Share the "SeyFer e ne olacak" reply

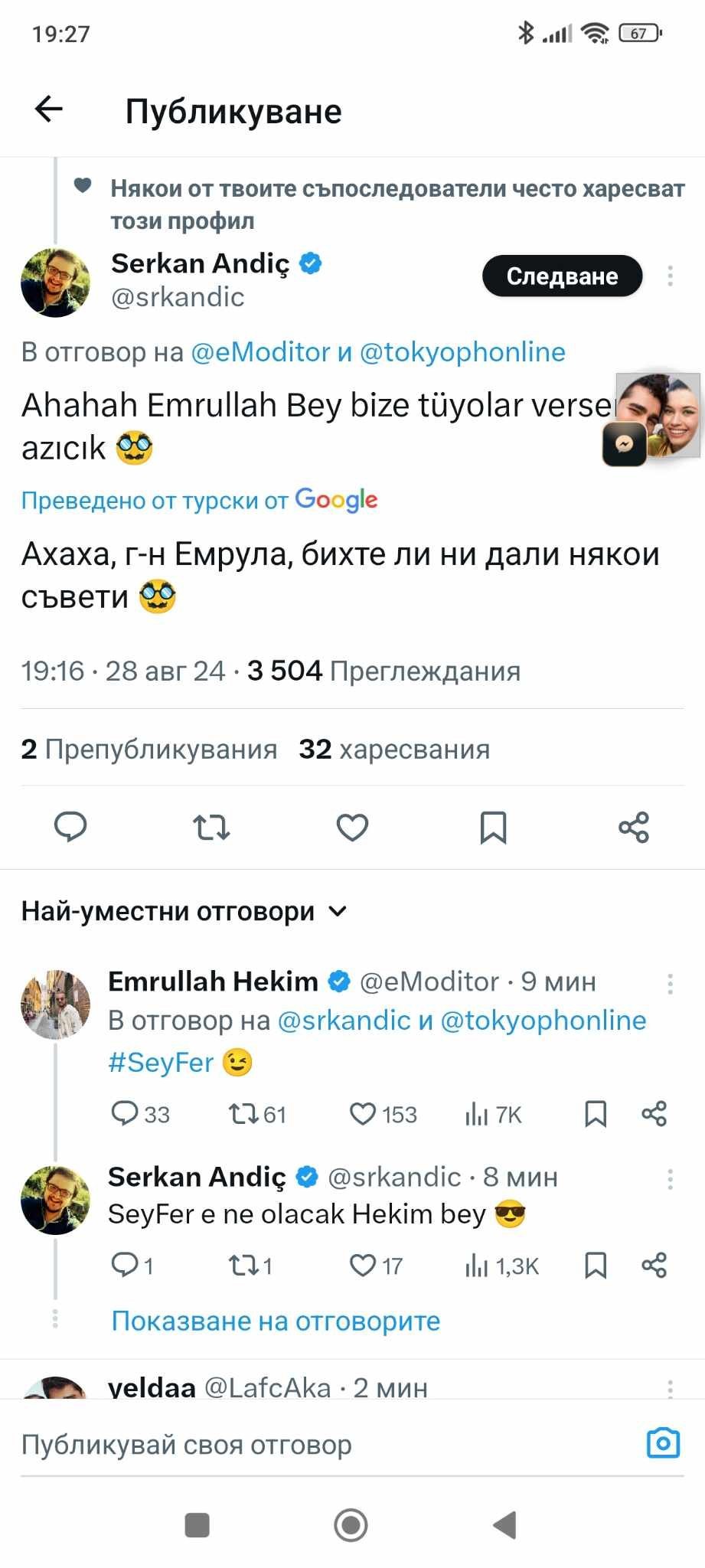click(x=654, y=1266)
